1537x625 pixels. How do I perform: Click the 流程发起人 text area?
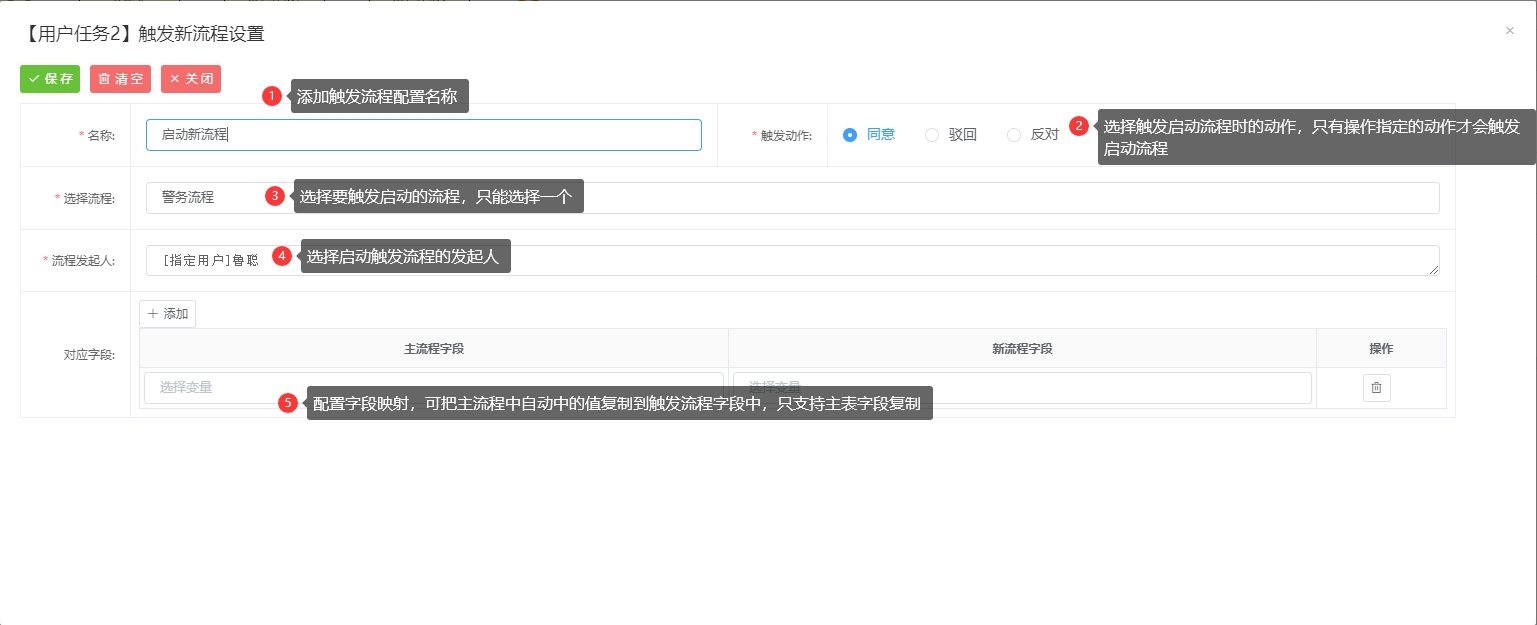(900, 260)
